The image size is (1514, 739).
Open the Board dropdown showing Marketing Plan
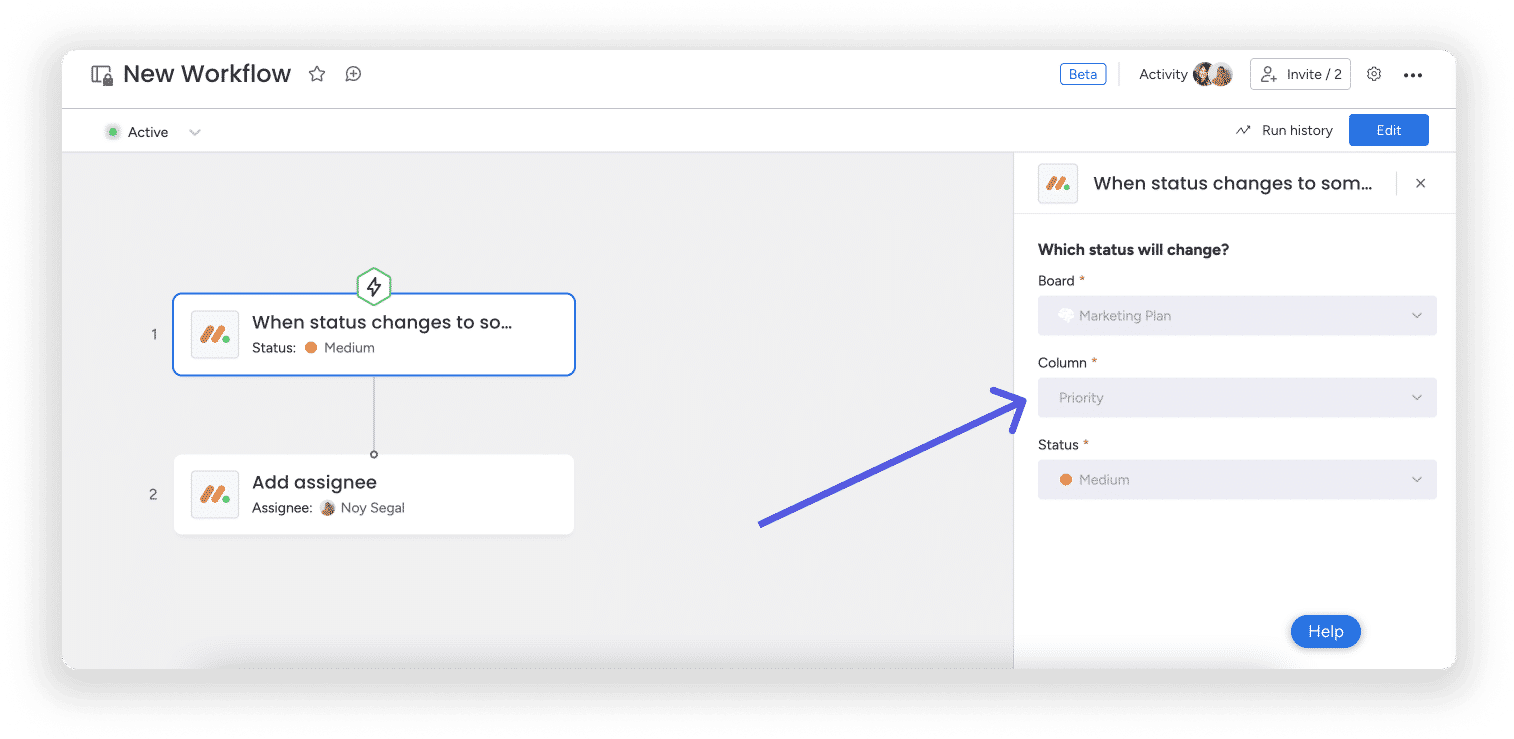(x=1237, y=316)
